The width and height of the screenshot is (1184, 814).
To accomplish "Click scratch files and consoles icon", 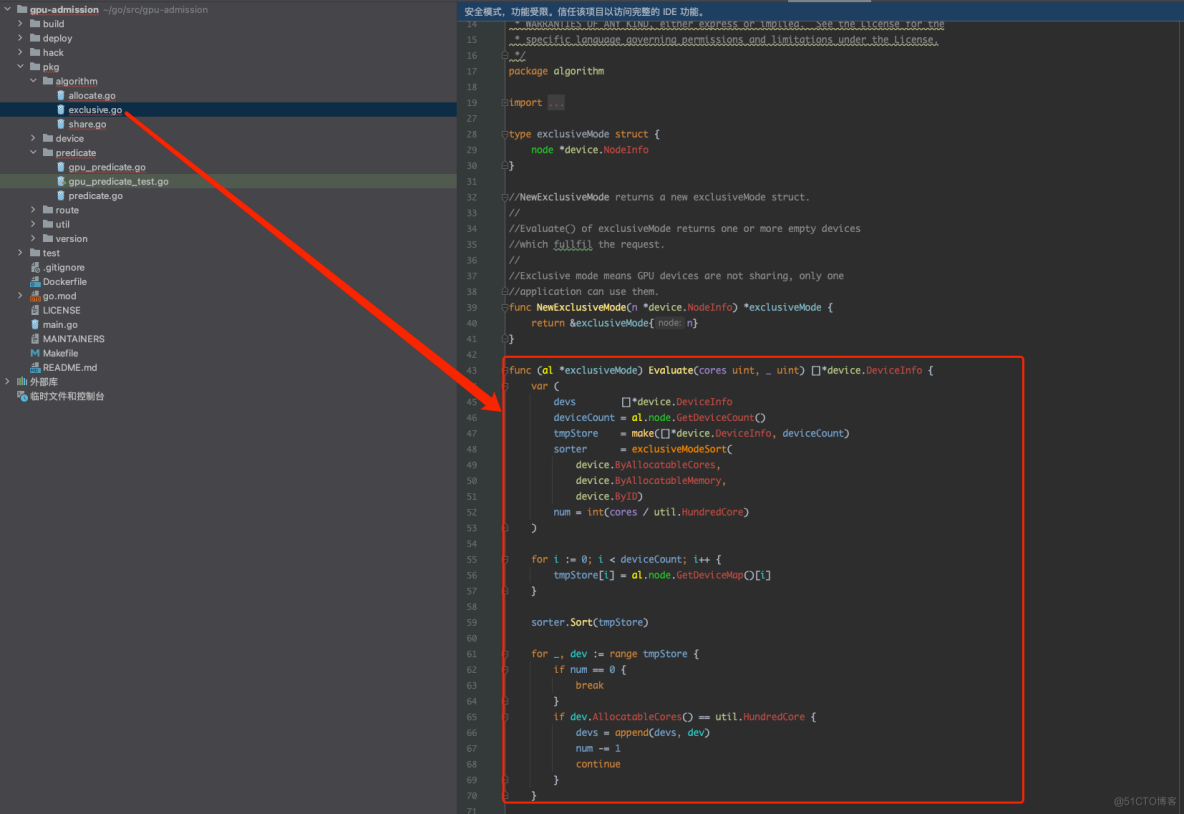I will coord(22,396).
